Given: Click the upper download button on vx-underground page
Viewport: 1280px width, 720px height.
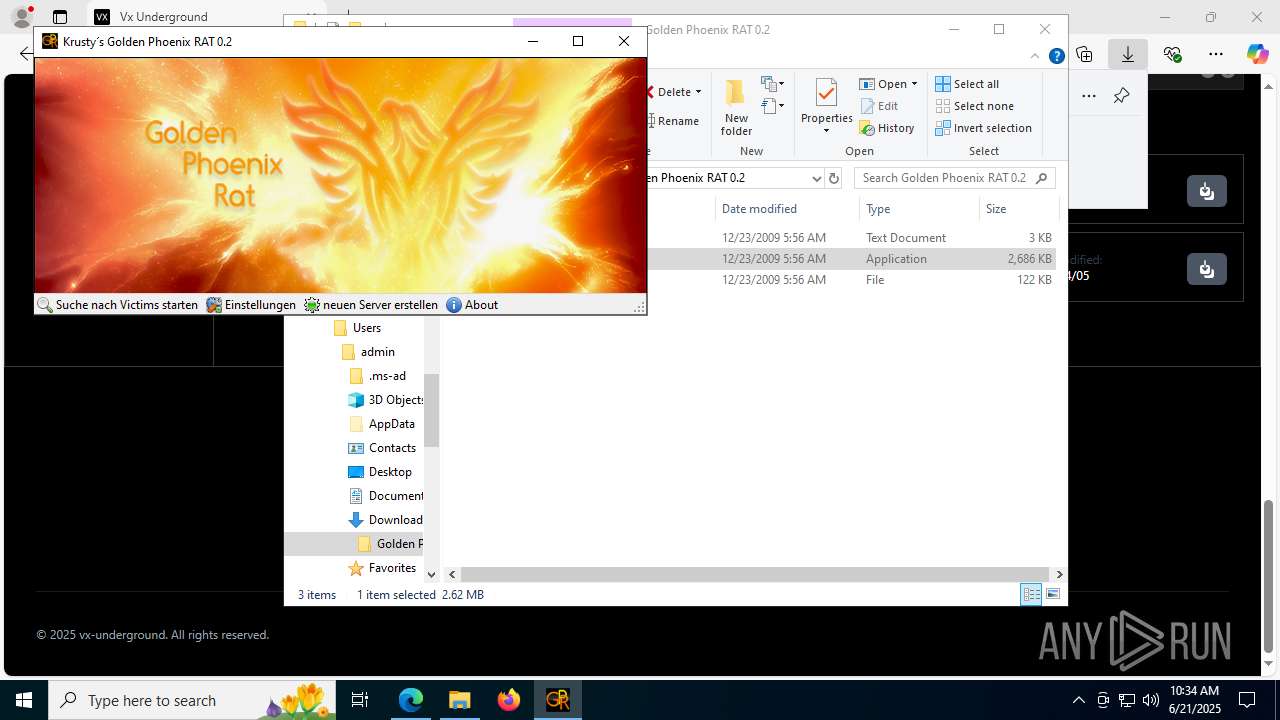Looking at the screenshot, I should point(1207,190).
